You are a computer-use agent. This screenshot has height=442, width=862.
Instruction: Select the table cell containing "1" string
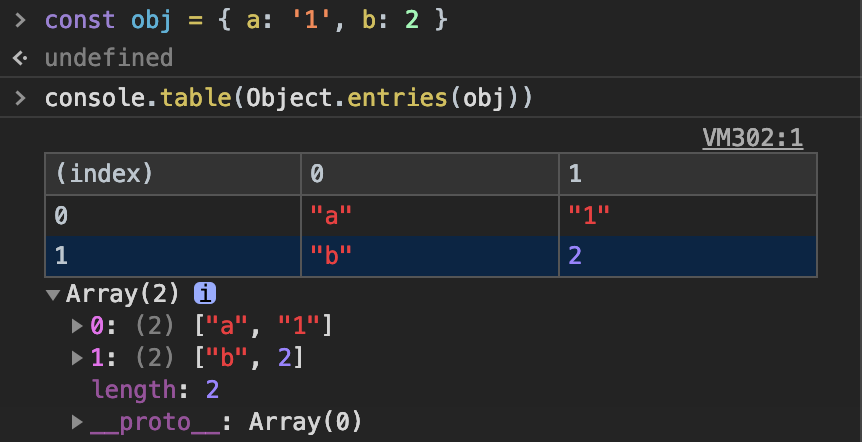688,216
